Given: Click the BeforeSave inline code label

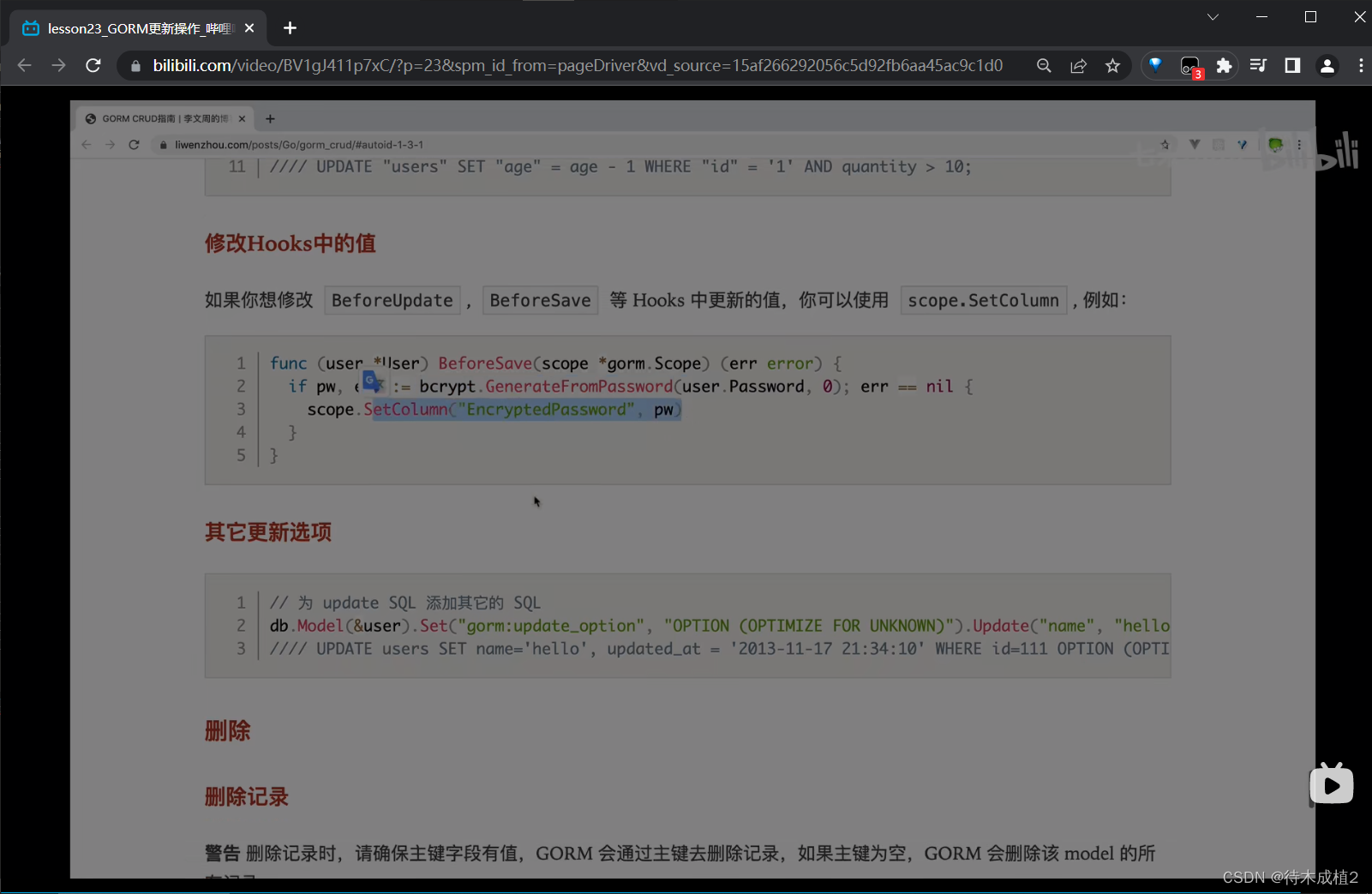Looking at the screenshot, I should point(540,300).
